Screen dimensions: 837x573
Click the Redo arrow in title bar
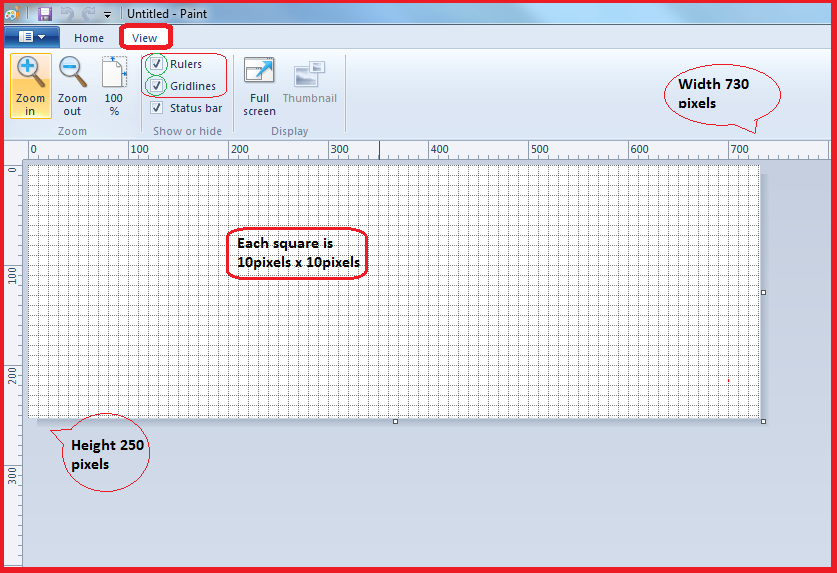coord(87,14)
